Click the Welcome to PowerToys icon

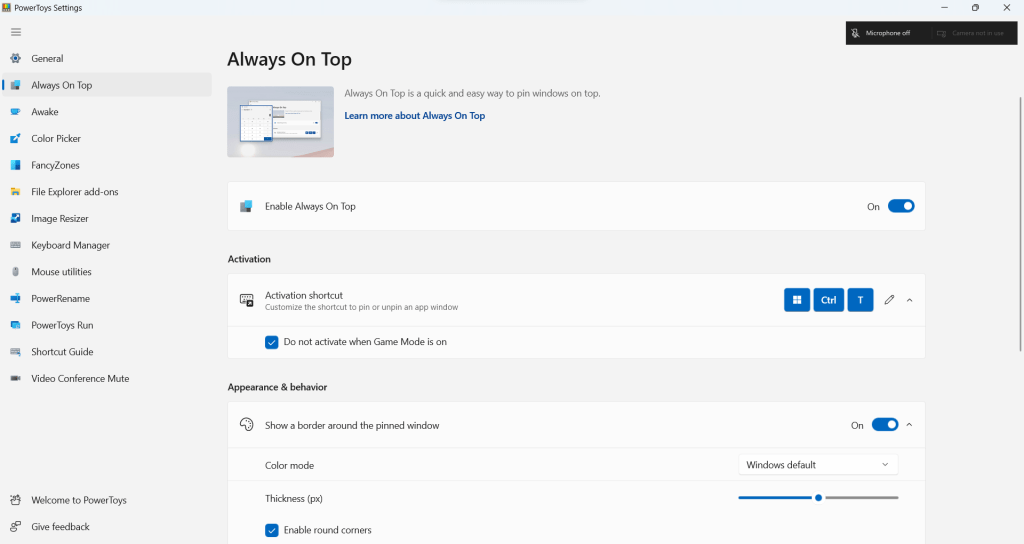coord(16,500)
